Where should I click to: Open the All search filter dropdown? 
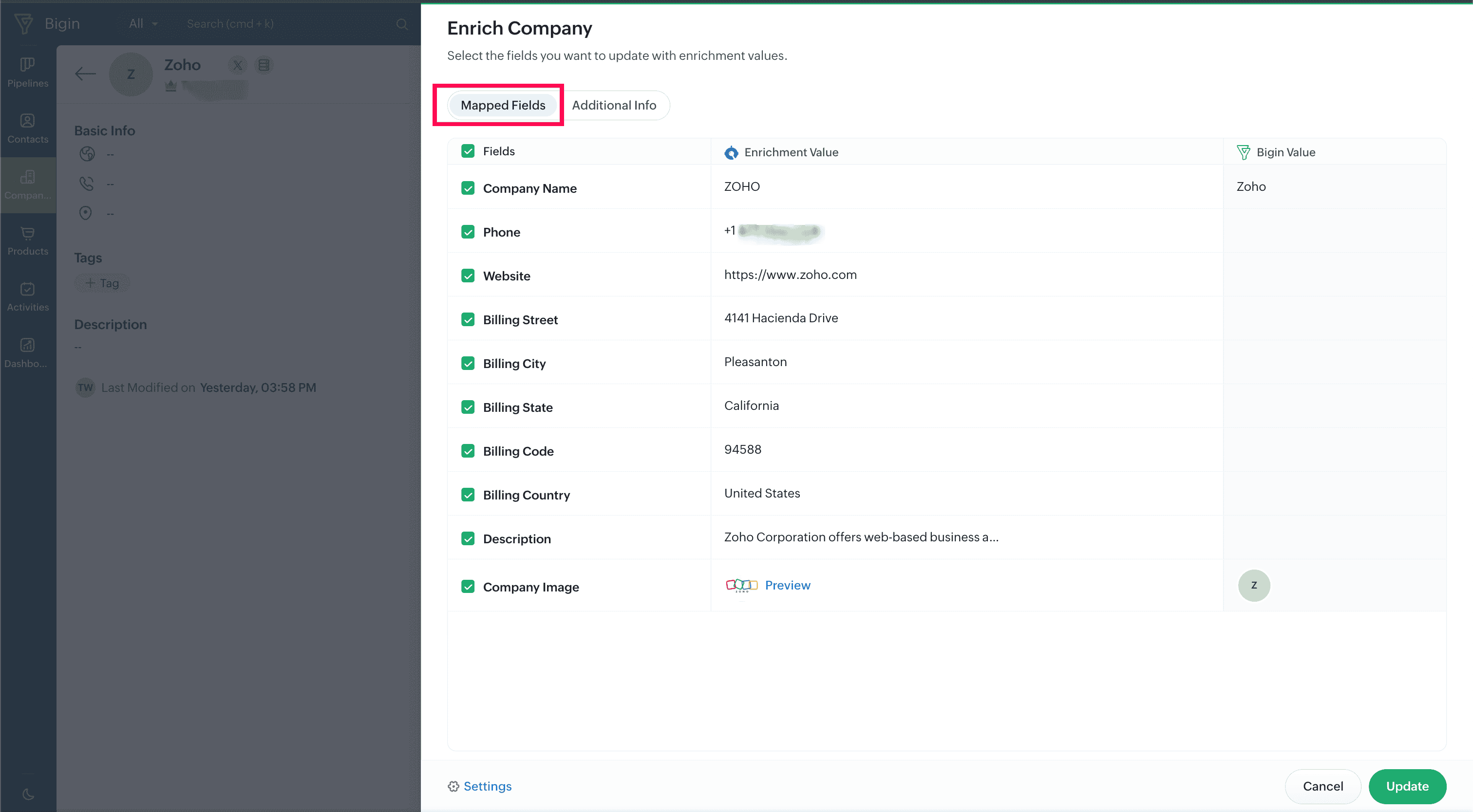[143, 23]
